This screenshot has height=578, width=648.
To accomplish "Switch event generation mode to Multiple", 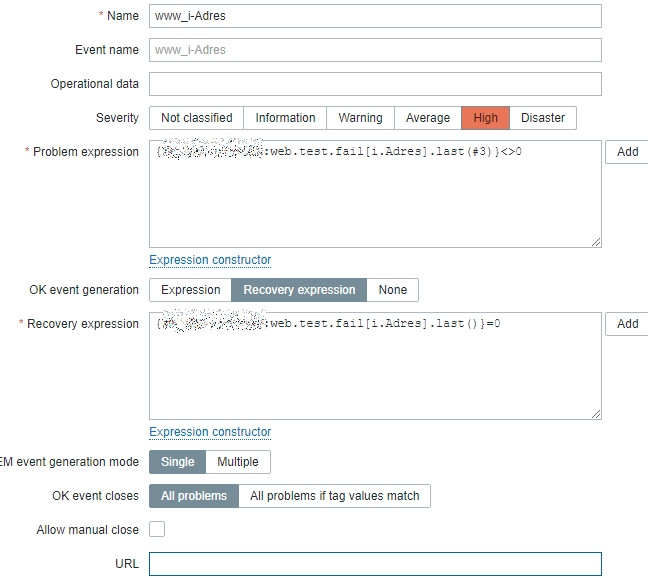I will [x=238, y=462].
